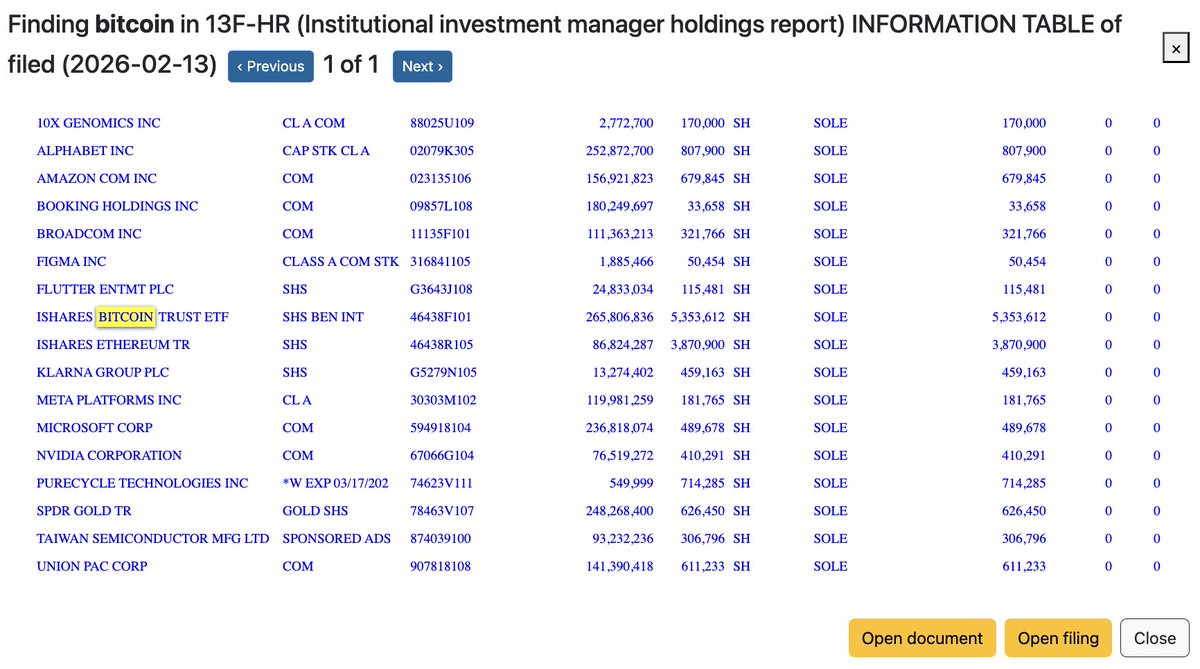Click ISHARES ETHEREUM TR issuer name
Image resolution: width=1200 pixels, height=669 pixels.
point(113,345)
